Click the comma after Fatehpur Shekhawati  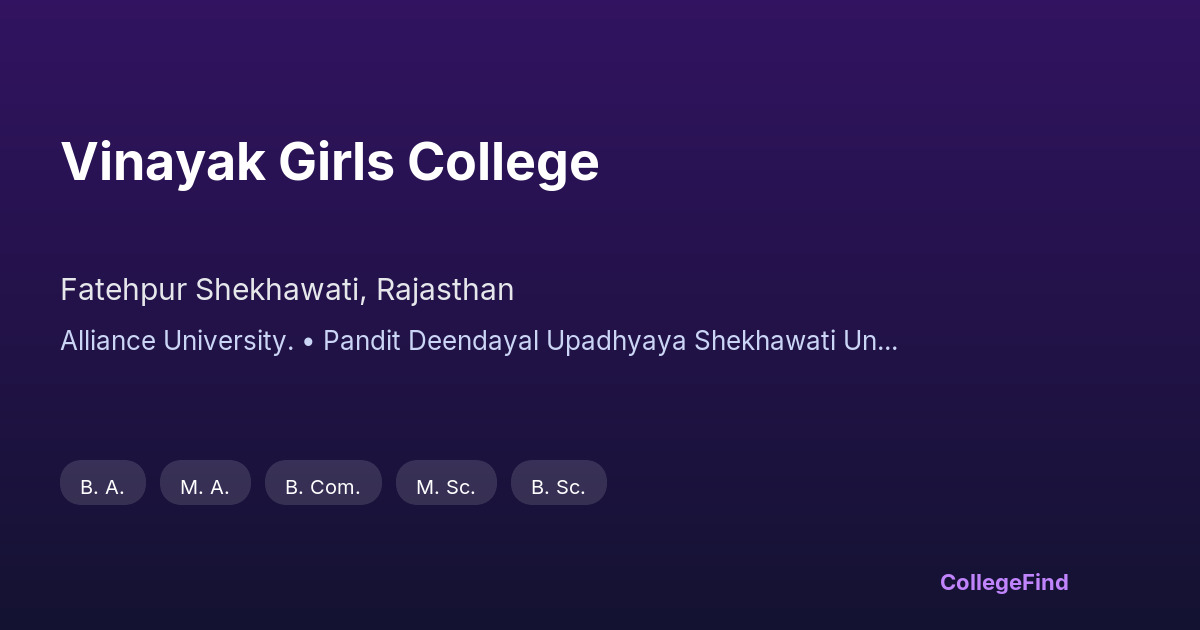point(365,297)
